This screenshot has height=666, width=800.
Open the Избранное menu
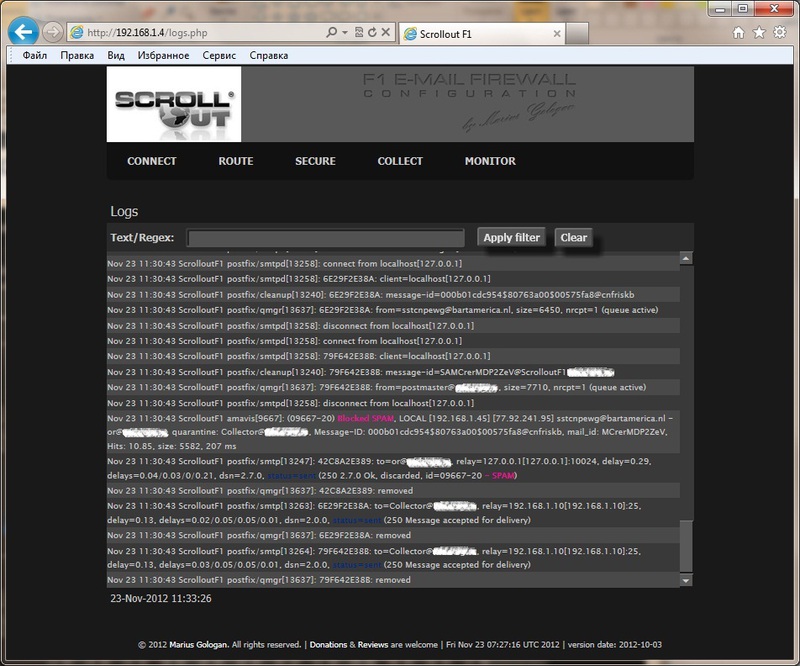(163, 55)
